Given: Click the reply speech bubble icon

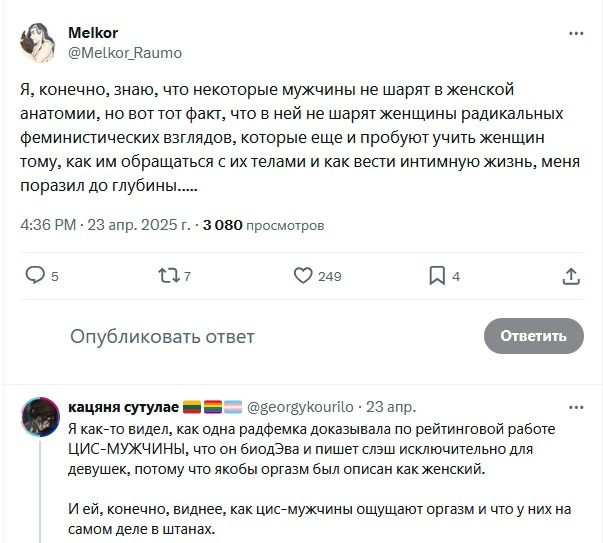Looking at the screenshot, I should click(35, 275).
